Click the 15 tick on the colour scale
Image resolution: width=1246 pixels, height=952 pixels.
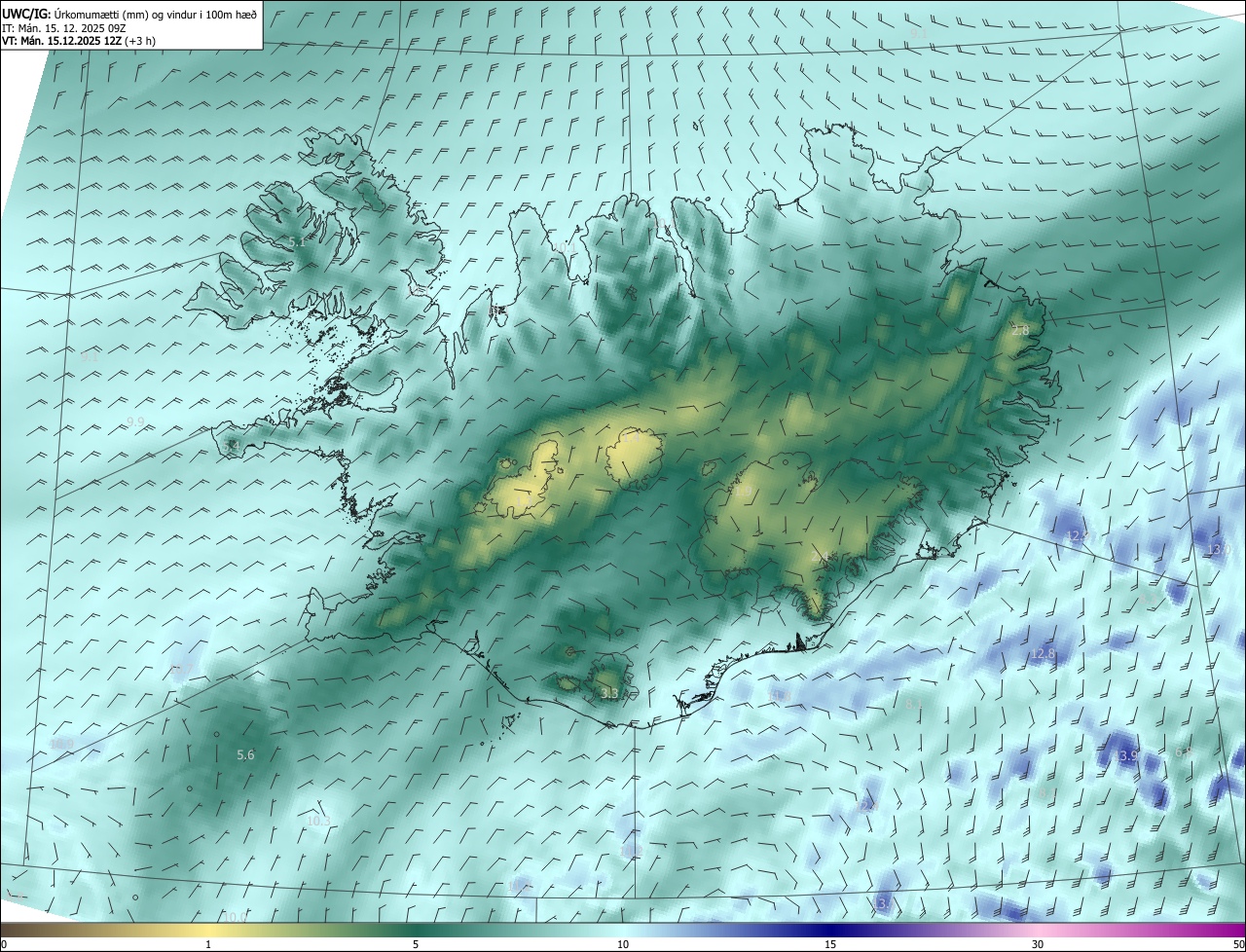click(830, 945)
